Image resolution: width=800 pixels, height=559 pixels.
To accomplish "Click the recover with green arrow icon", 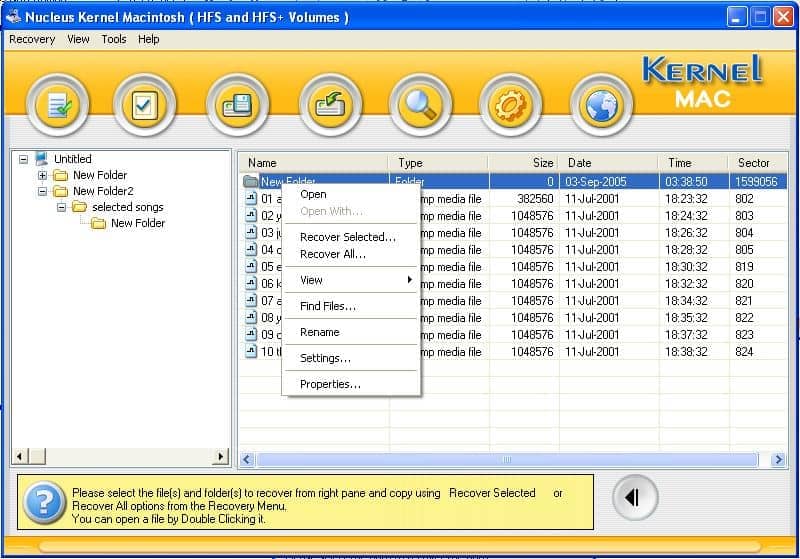I will click(330, 106).
